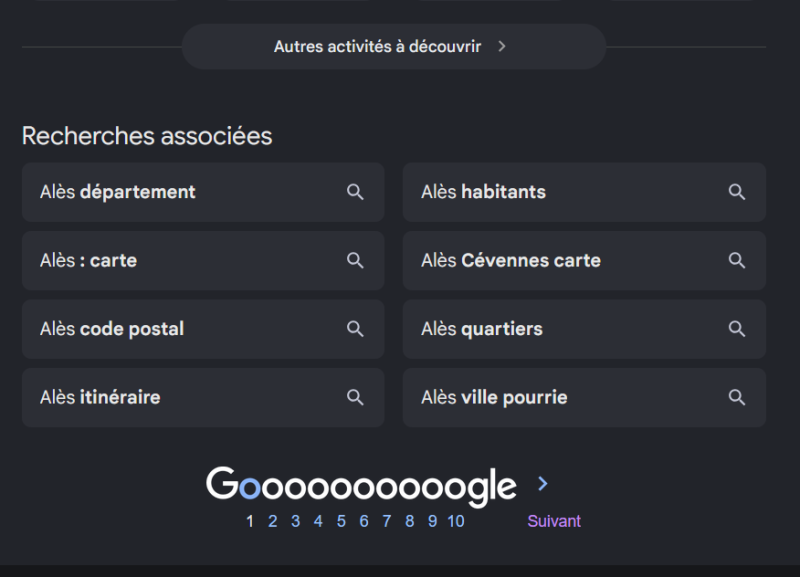800x577 pixels.
Task: Click search icon beside Alès habitants
Action: pos(737,192)
